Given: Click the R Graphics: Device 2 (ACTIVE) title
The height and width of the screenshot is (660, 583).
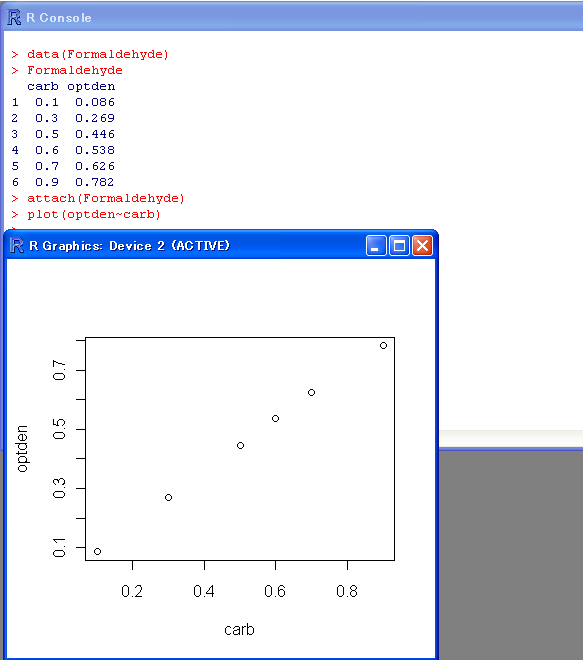Looking at the screenshot, I should pyautogui.click(x=130, y=246).
